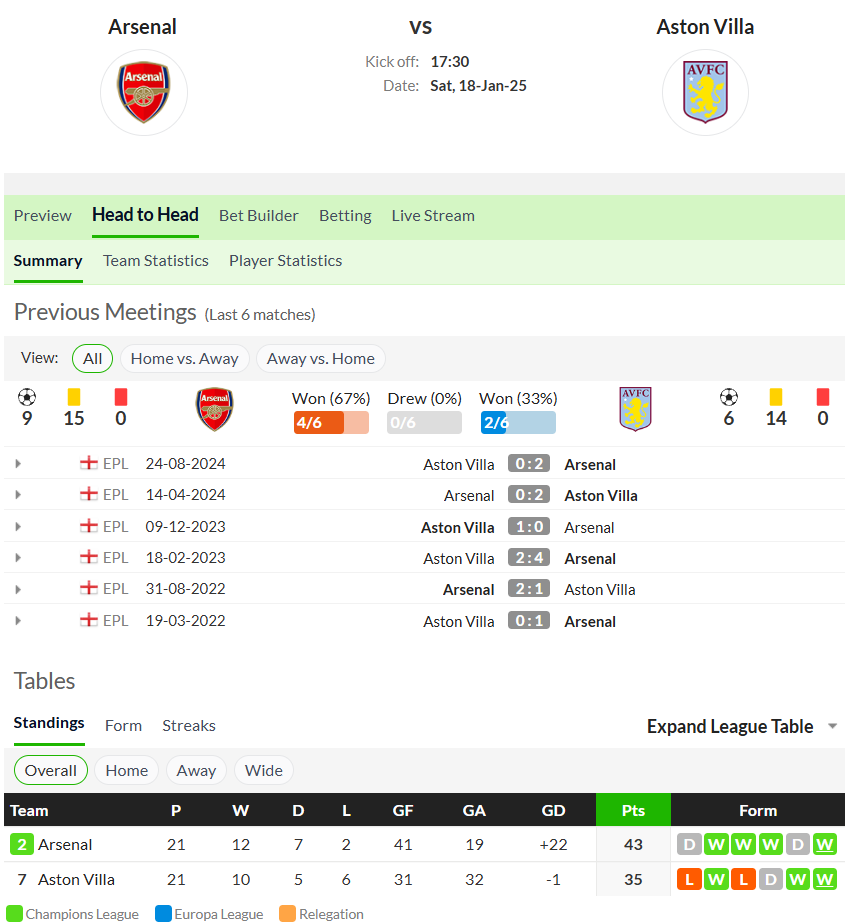
Task: Select the Home vs. Away view filter
Action: pos(185,359)
